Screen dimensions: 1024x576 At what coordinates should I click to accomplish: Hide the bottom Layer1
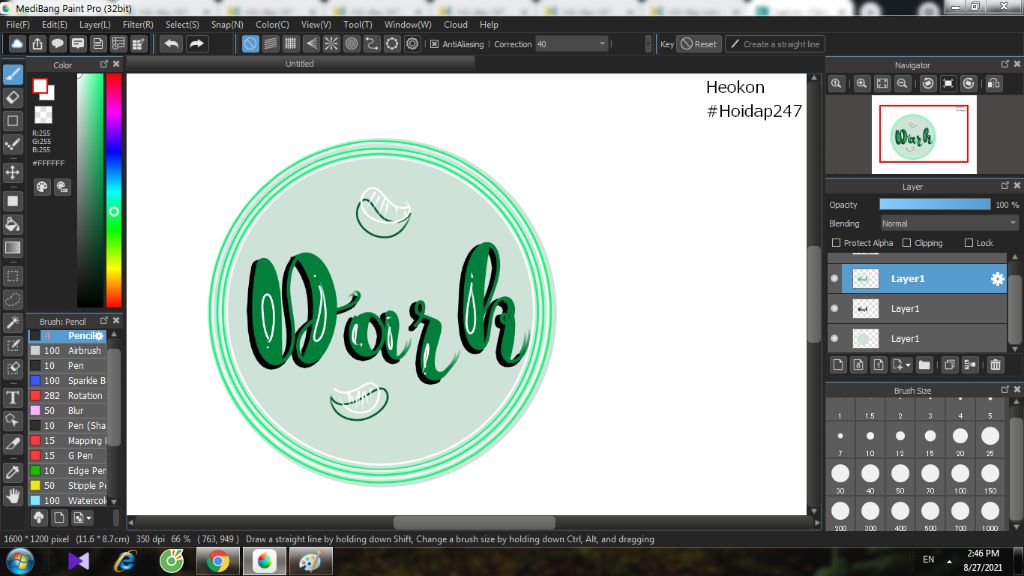point(834,338)
